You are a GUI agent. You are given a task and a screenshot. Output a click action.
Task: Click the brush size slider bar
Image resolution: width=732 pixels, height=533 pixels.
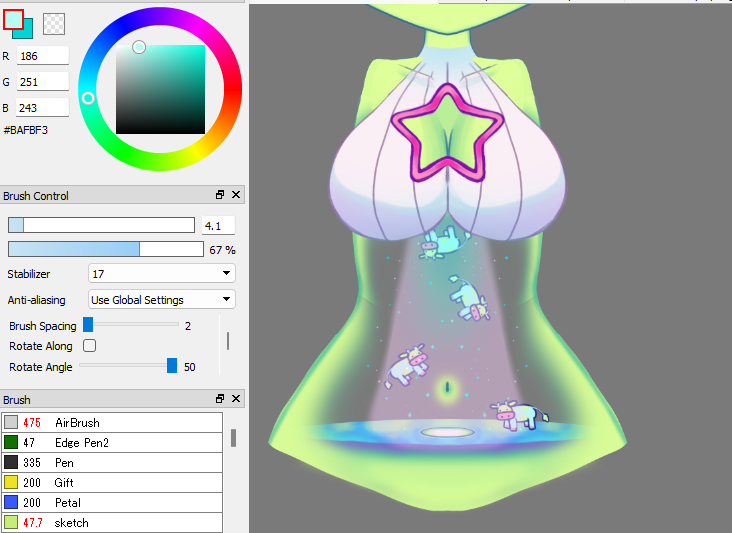(x=101, y=225)
